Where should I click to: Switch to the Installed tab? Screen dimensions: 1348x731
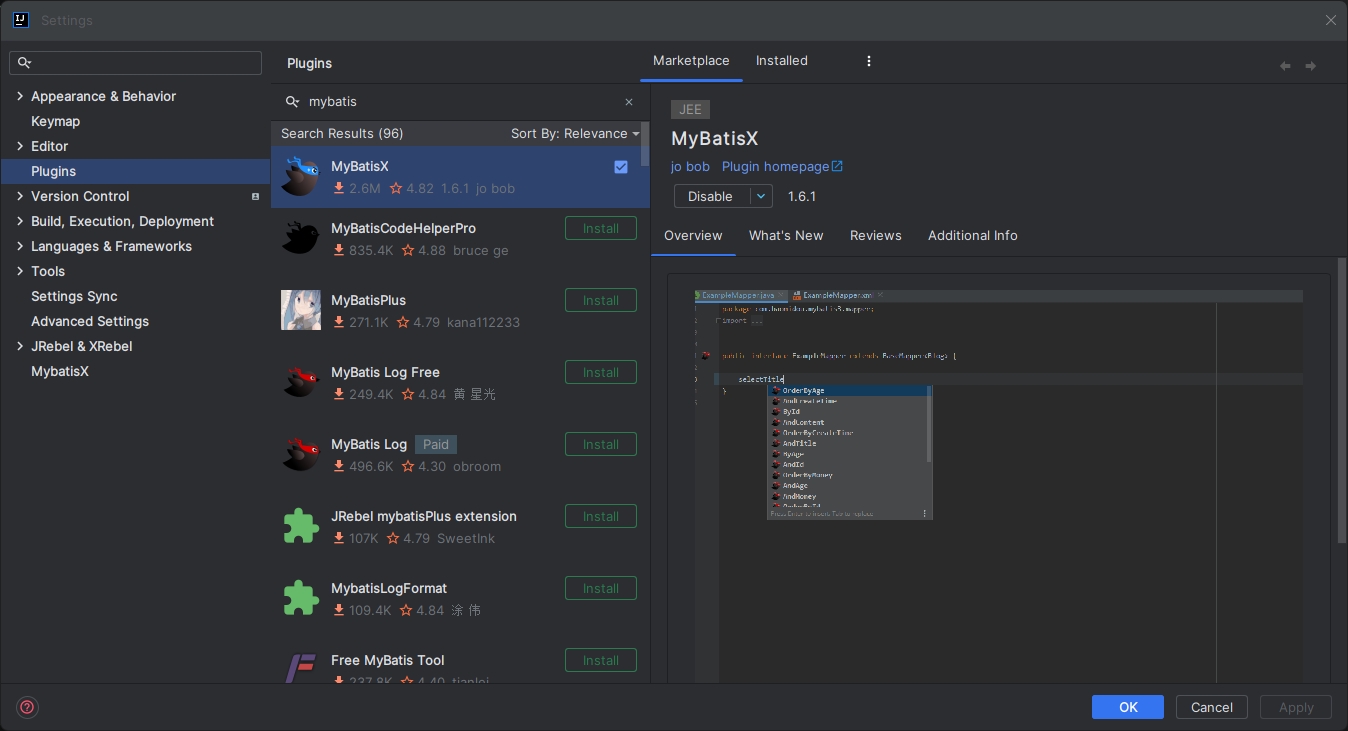[782, 61]
